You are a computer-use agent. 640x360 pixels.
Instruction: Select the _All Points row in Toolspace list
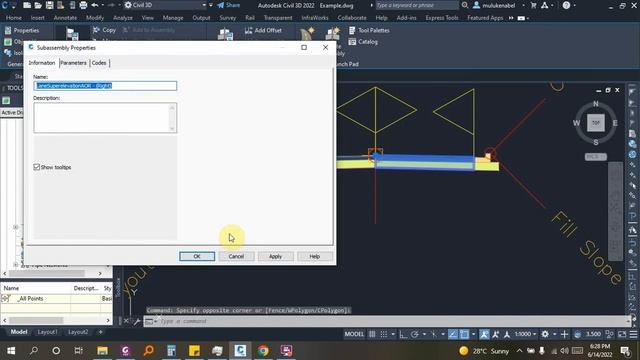point(56,299)
